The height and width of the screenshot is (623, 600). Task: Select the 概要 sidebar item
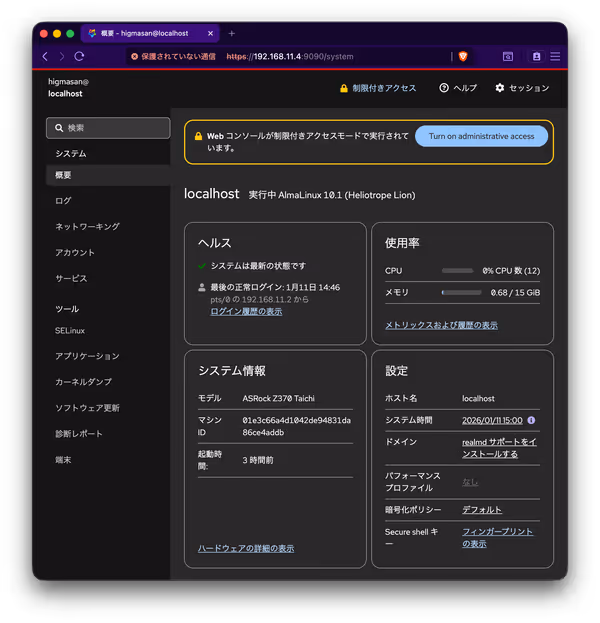pyautogui.click(x=108, y=175)
